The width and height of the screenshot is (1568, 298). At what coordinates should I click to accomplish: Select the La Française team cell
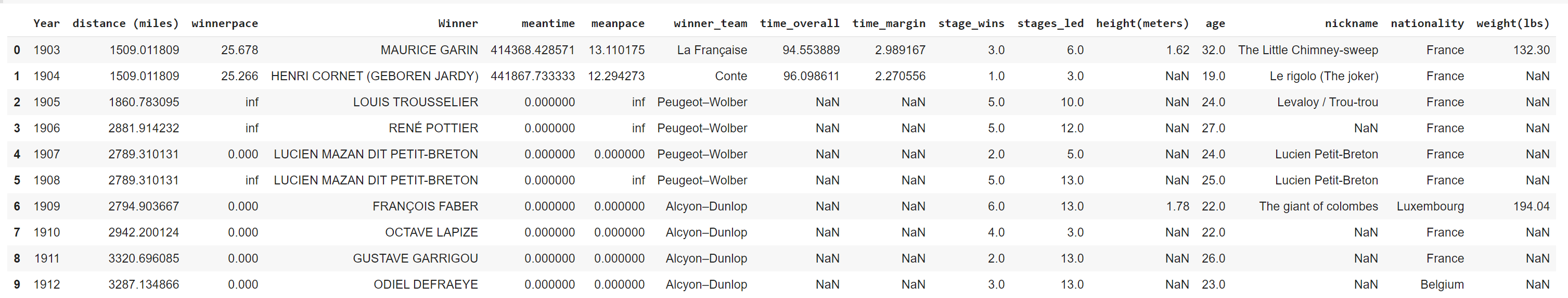[712, 50]
